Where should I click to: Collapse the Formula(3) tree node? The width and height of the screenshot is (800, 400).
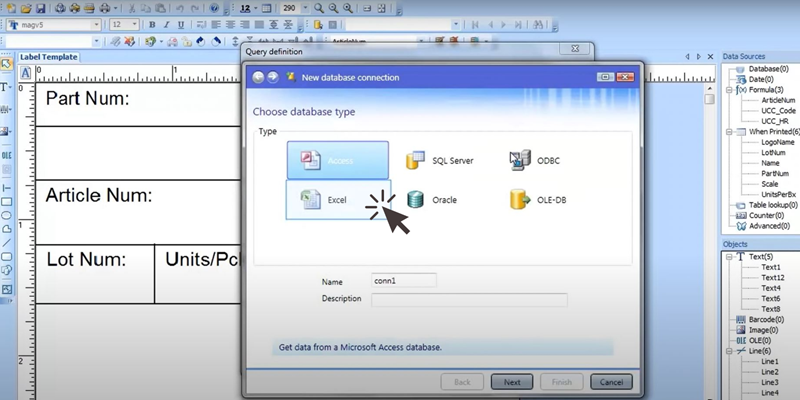coord(729,90)
